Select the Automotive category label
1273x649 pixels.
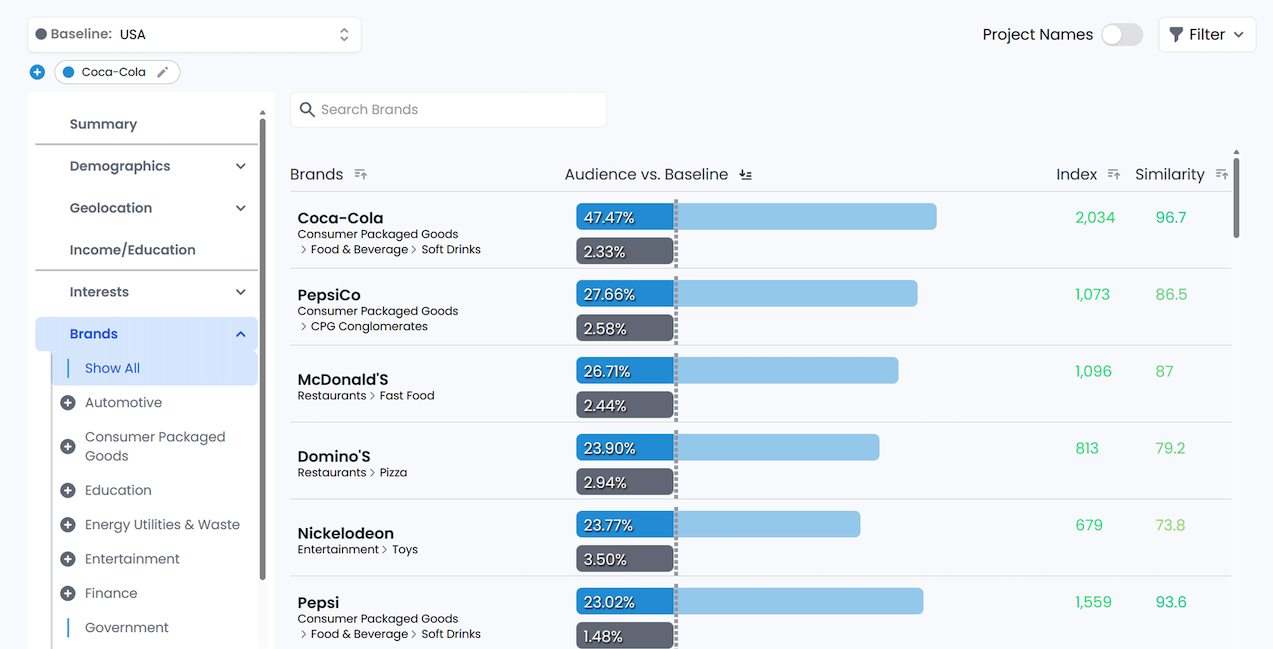pos(123,403)
